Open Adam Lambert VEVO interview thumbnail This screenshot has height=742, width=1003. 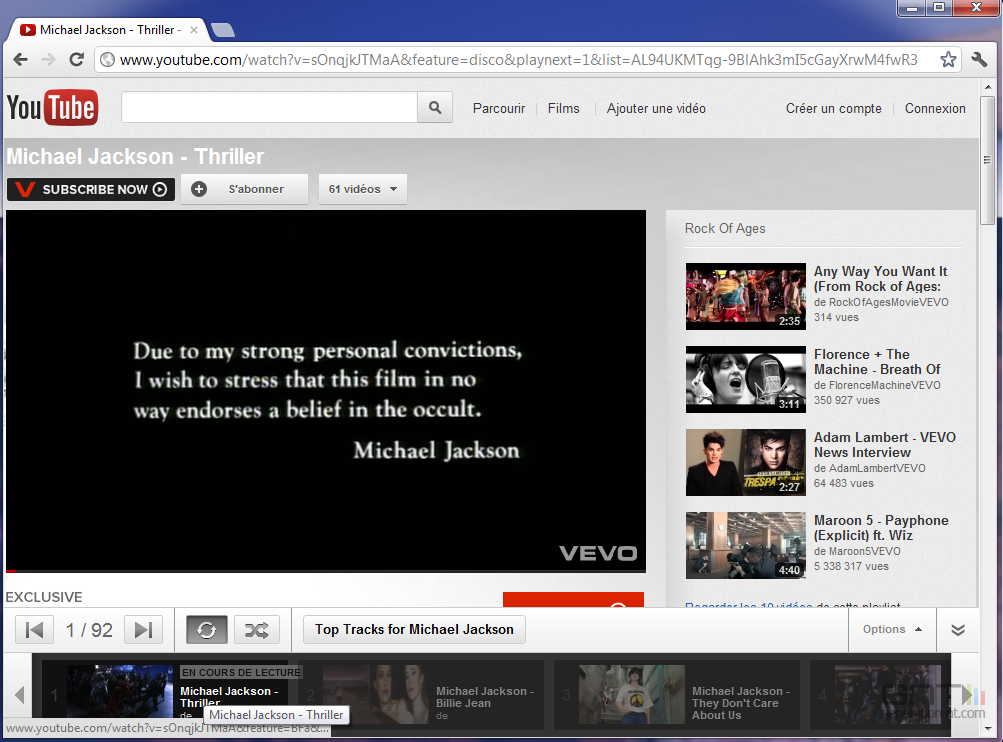[746, 462]
